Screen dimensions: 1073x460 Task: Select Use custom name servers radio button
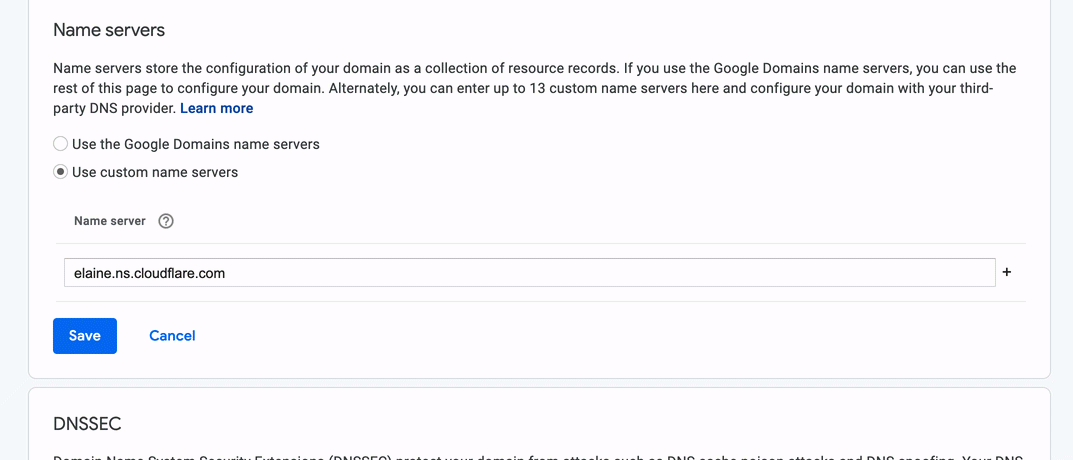(x=61, y=172)
